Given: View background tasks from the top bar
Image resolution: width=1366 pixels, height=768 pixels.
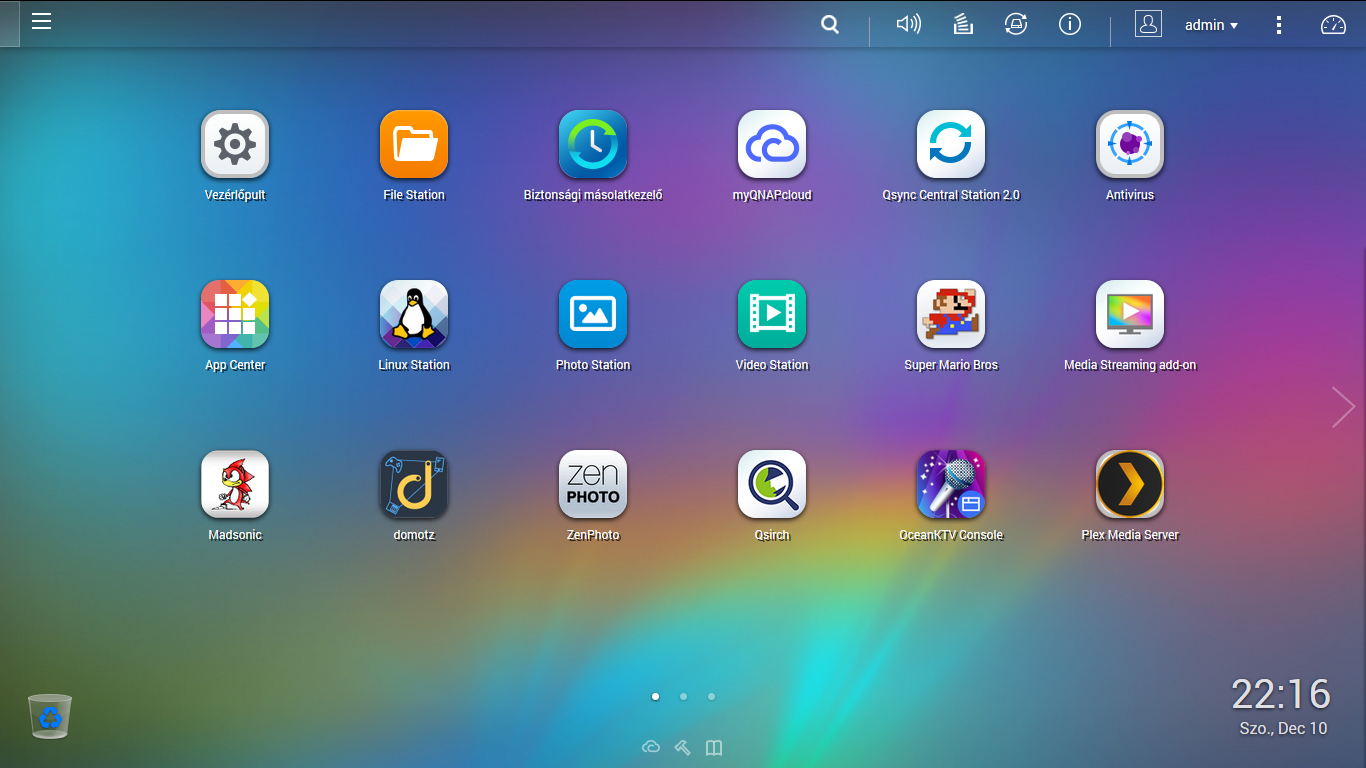Looking at the screenshot, I should click(962, 24).
